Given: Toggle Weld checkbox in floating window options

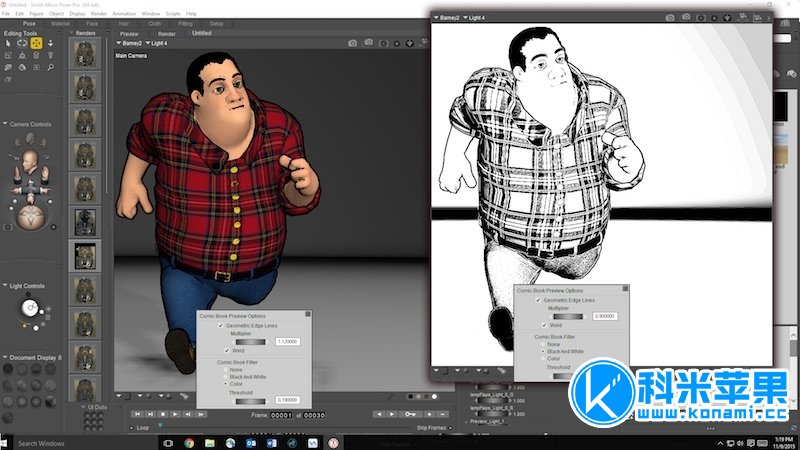Looking at the screenshot, I should coord(544,325).
